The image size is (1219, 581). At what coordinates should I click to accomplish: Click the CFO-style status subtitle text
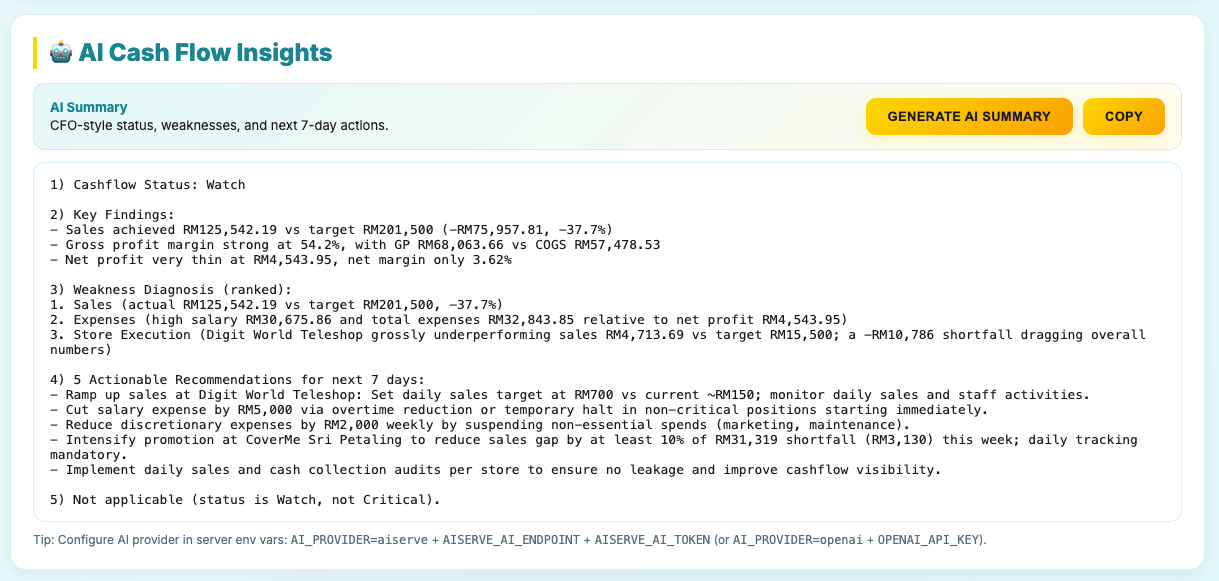219,125
